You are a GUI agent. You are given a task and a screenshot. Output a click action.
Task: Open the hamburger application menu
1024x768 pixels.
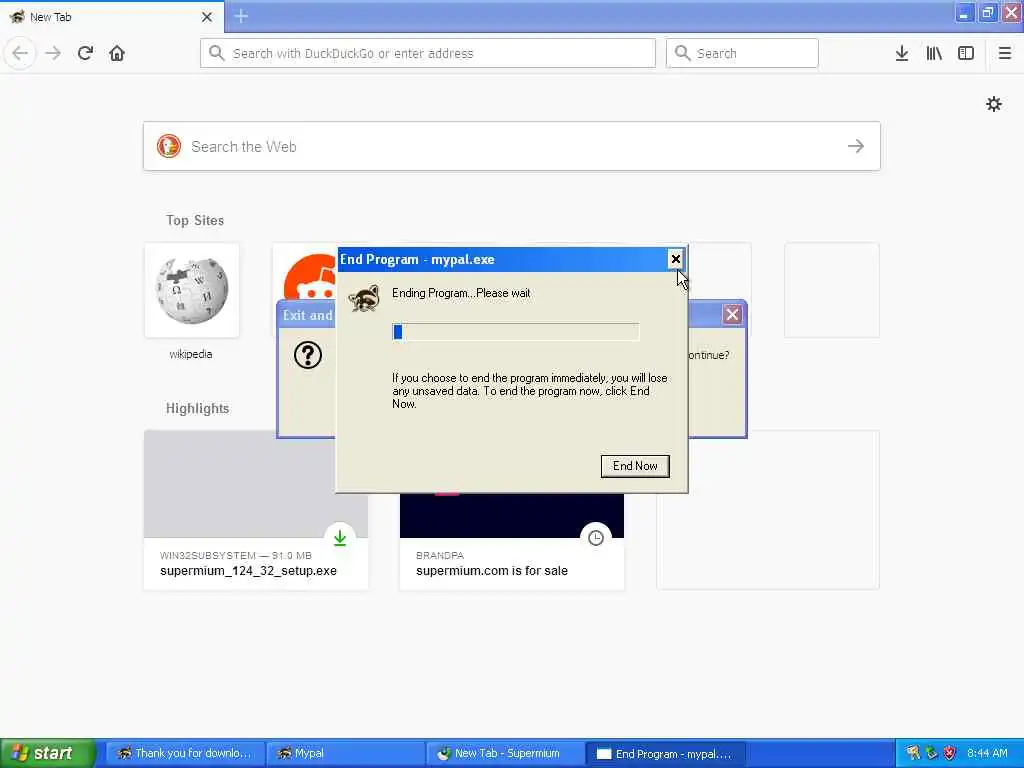pos(1005,53)
